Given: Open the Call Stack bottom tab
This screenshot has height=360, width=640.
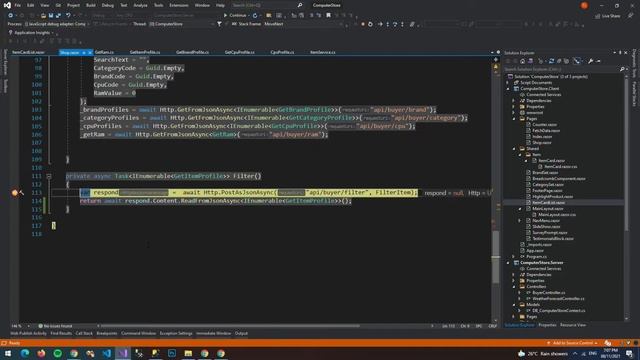Looking at the screenshot, I should 84,333.
